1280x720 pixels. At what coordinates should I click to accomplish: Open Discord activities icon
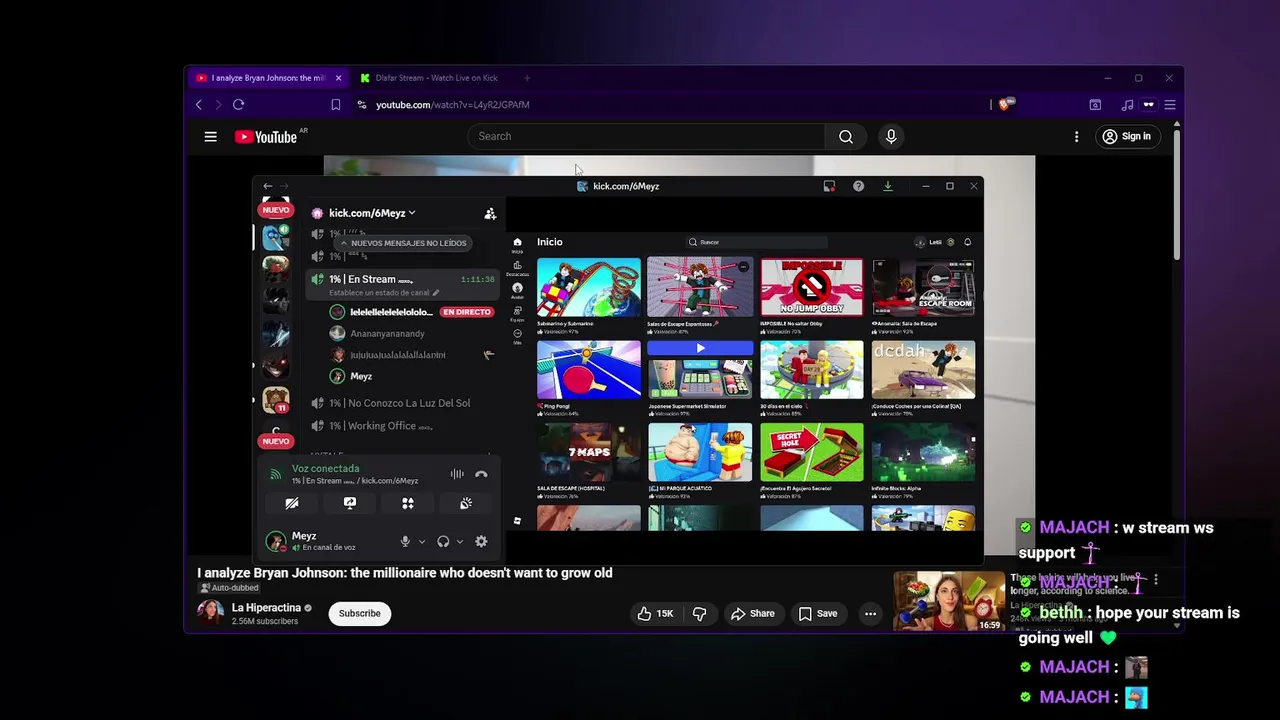click(x=408, y=503)
